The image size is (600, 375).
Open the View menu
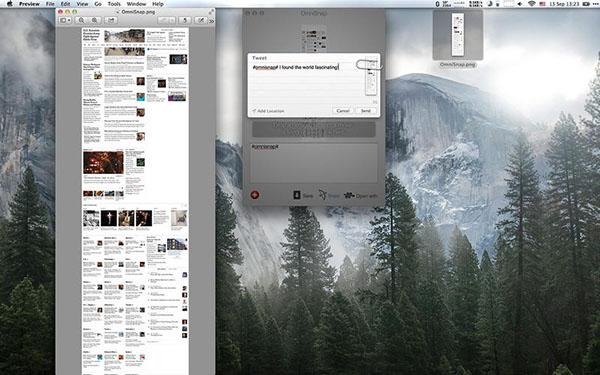pos(82,4)
